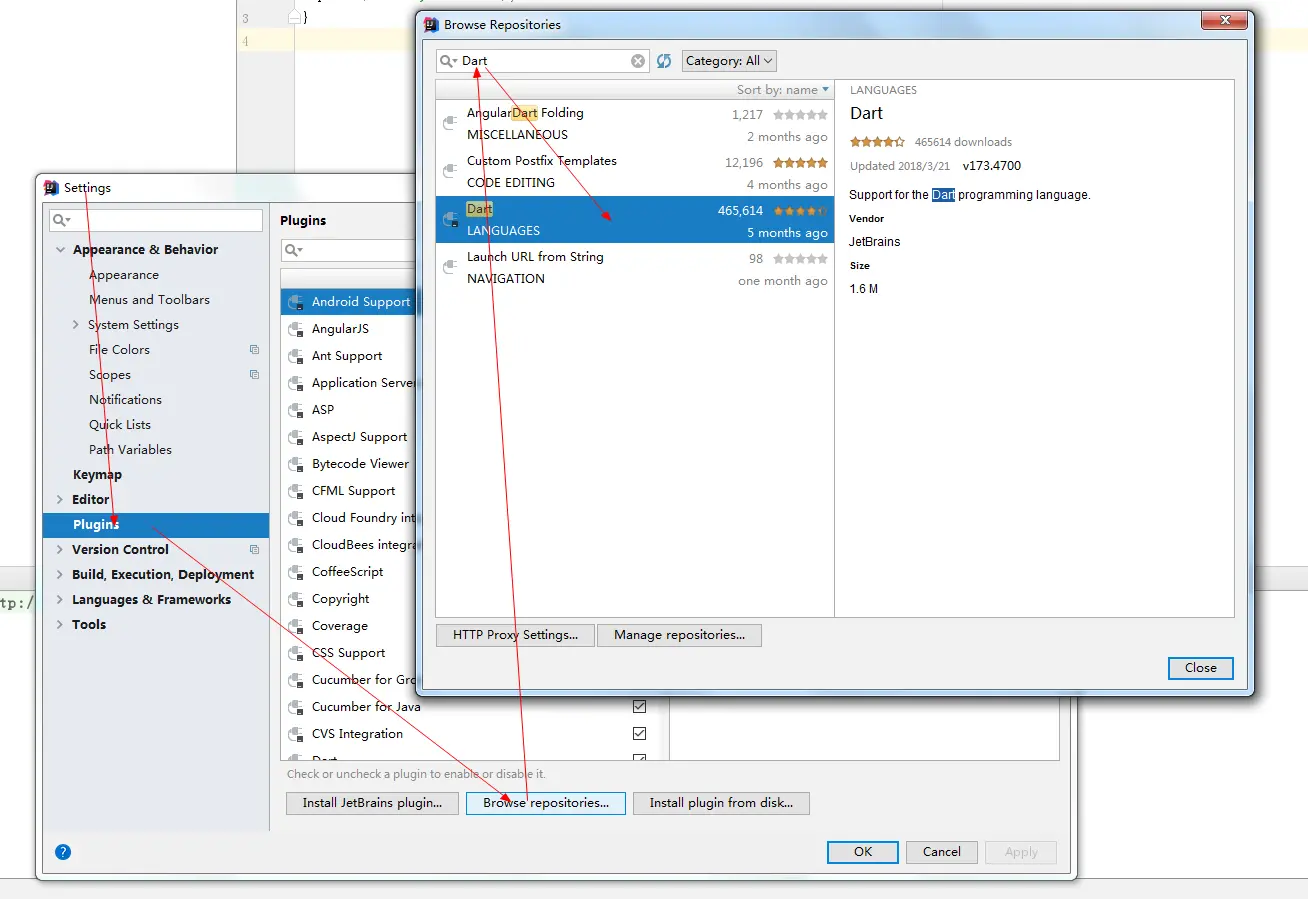Click the refresh icon in Browse Repositories

[664, 61]
